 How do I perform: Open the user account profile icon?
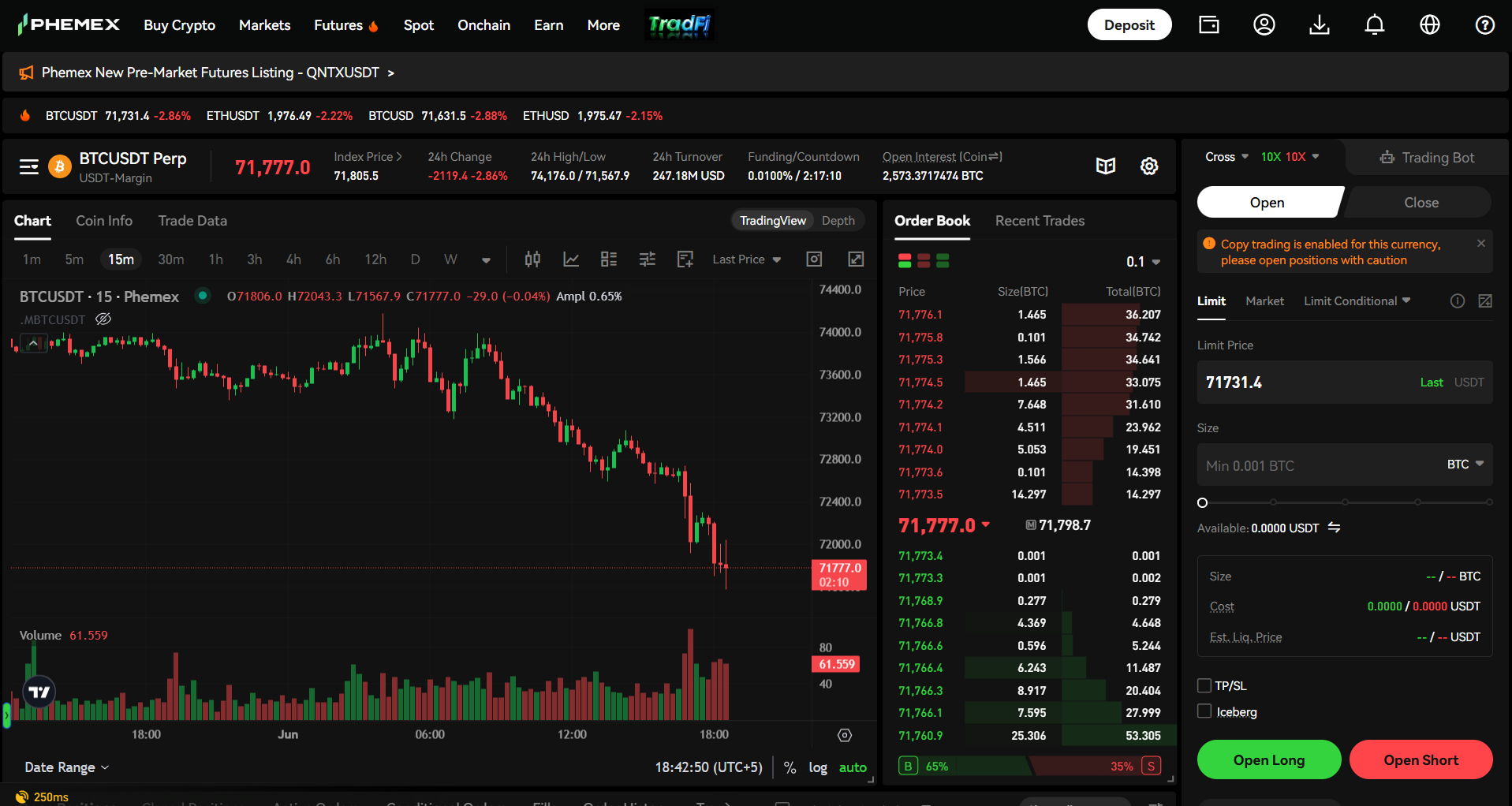tap(1264, 25)
